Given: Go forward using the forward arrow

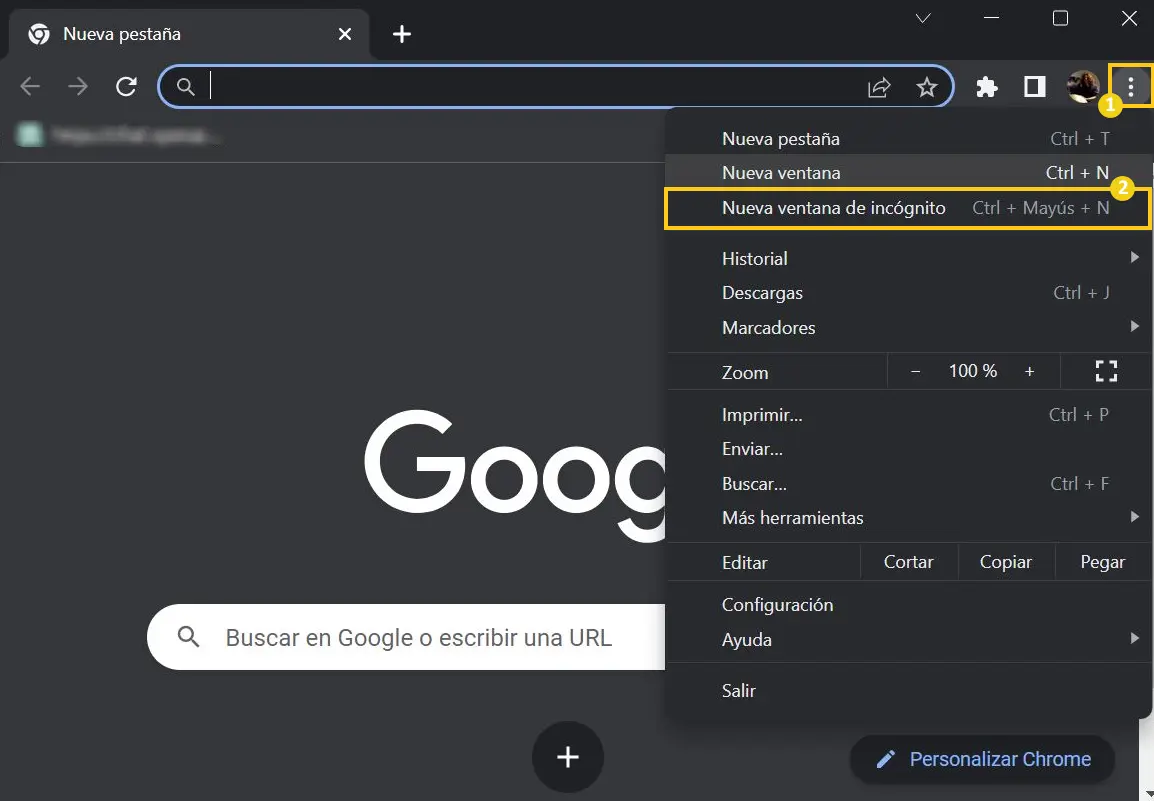Looking at the screenshot, I should pos(77,87).
